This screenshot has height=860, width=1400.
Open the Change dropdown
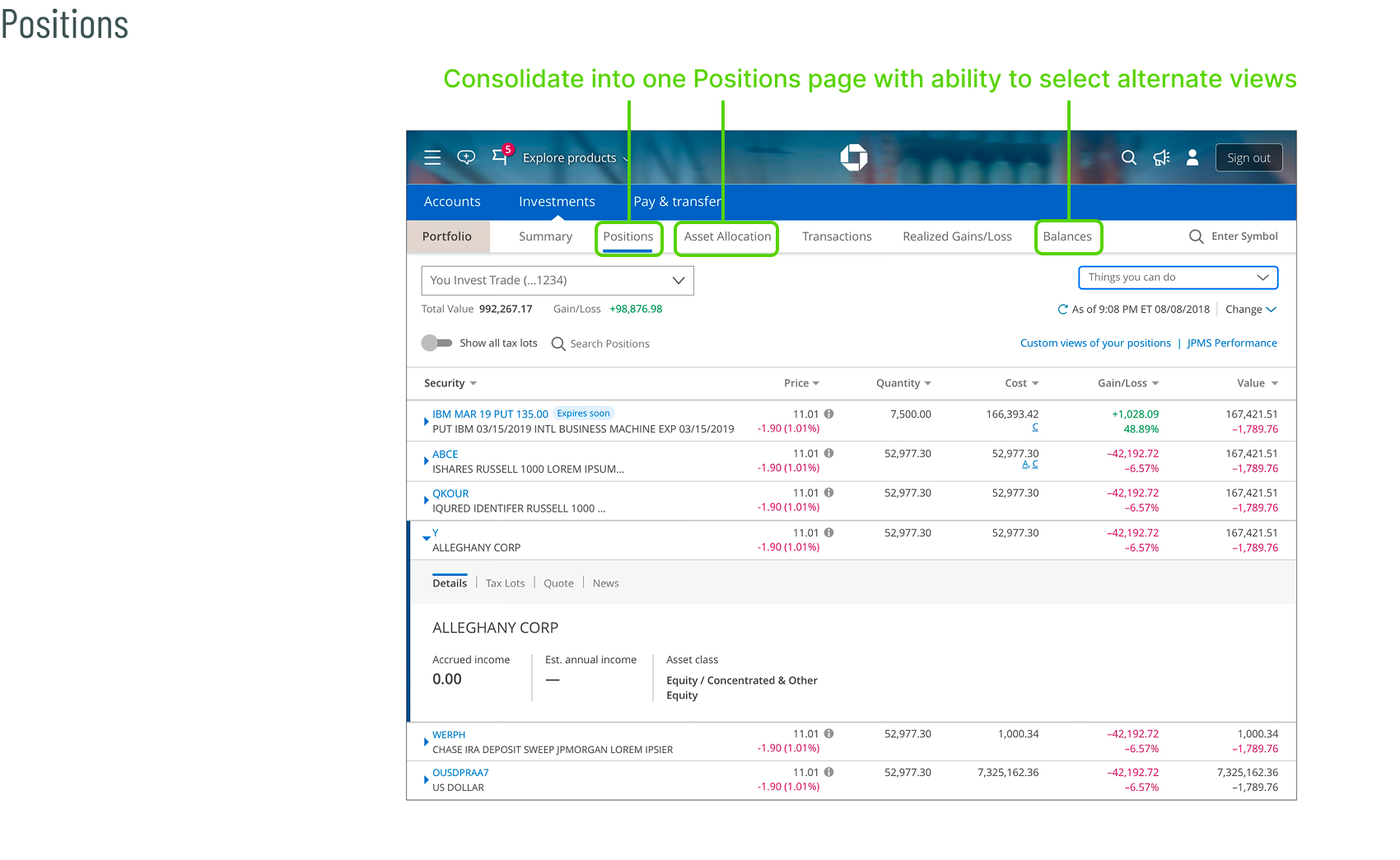[1250, 310]
